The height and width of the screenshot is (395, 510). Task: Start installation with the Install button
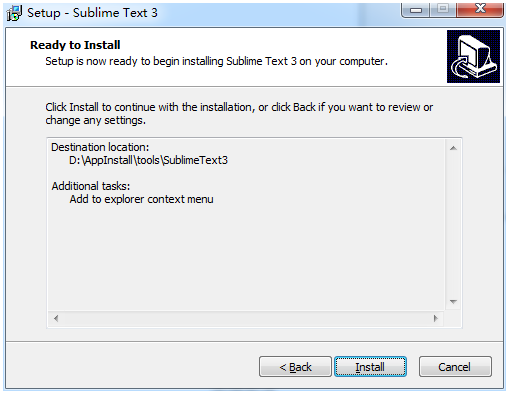click(370, 367)
